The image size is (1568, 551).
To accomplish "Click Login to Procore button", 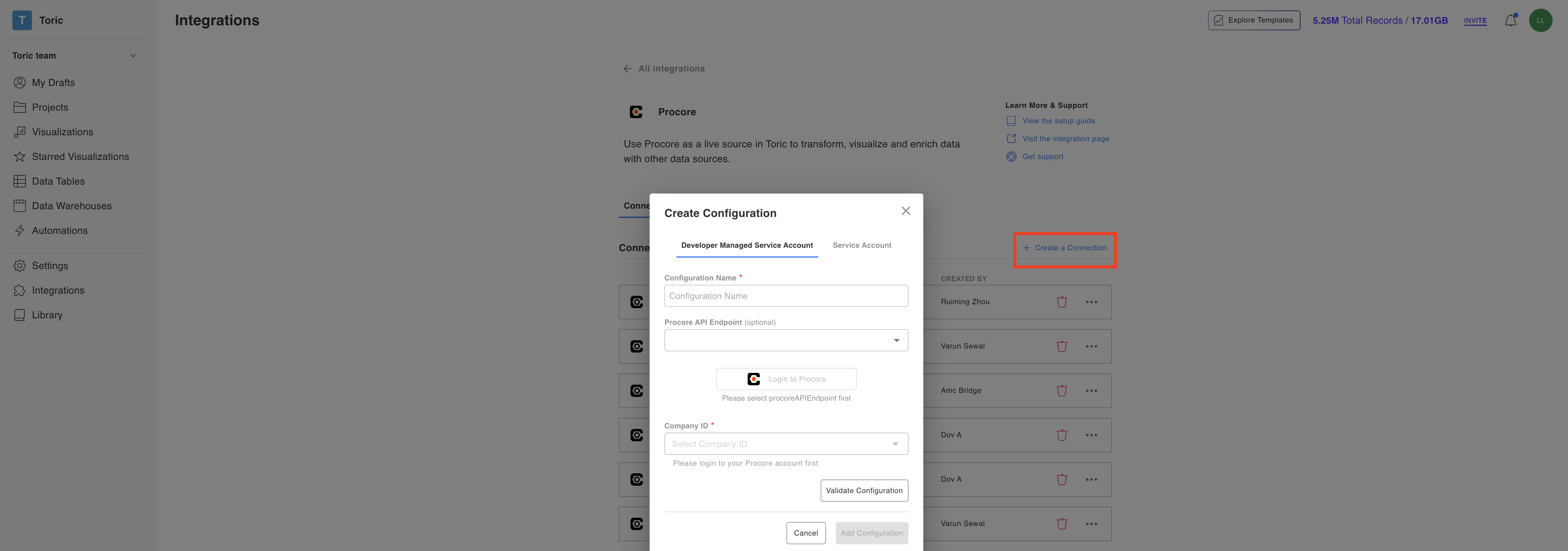I will (x=786, y=379).
